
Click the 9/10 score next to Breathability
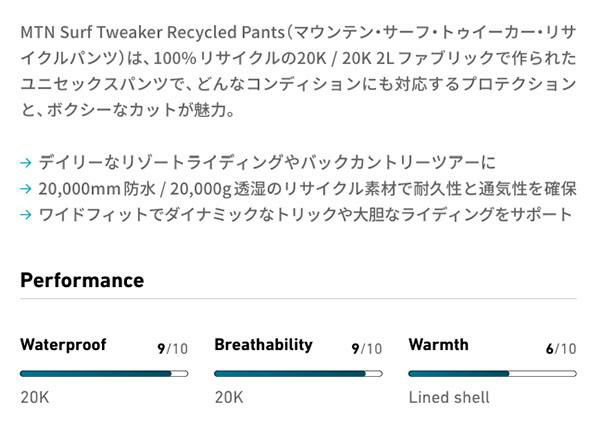point(366,348)
